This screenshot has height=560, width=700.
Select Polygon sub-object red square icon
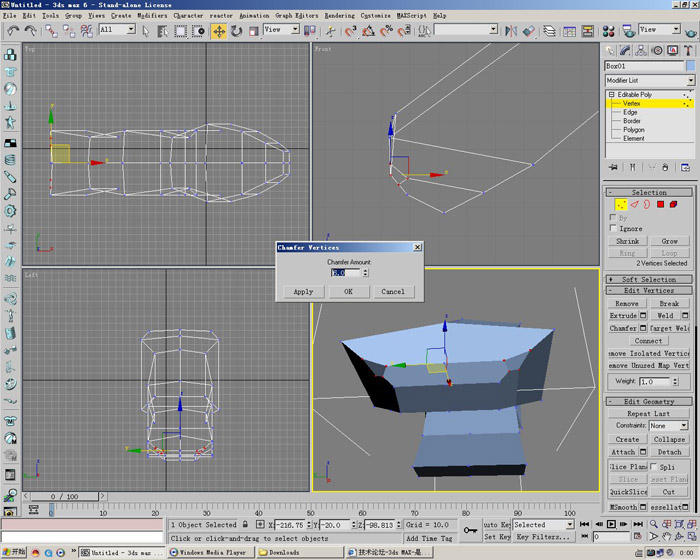(661, 204)
